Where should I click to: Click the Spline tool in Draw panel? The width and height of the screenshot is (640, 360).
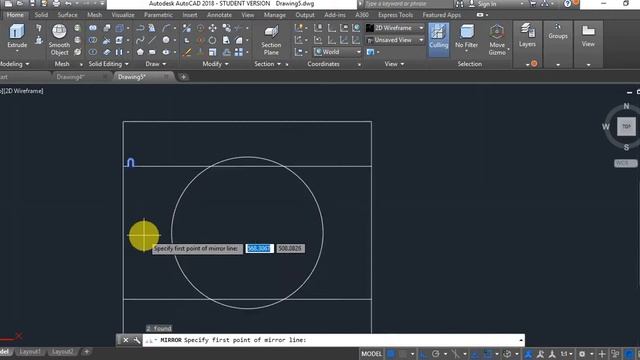(x=140, y=40)
